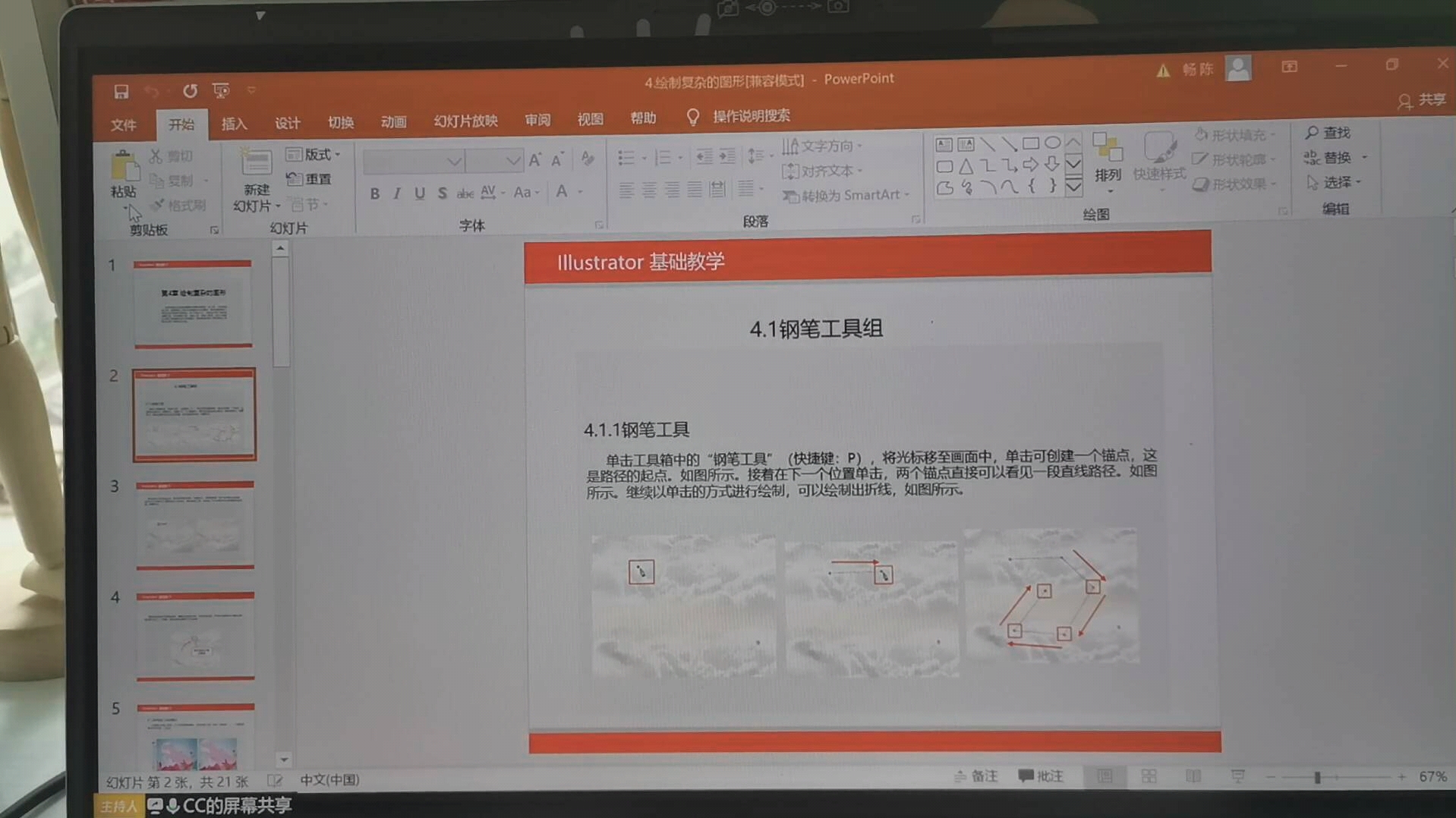1456x818 pixels.
Task: Click 备注 notes in status bar
Action: (x=975, y=776)
